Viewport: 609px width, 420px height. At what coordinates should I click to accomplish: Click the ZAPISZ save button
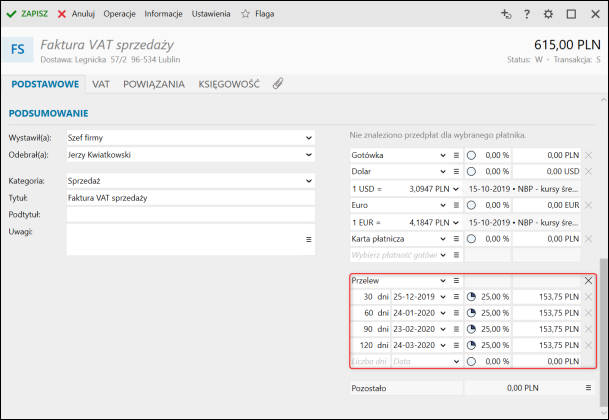(x=27, y=14)
